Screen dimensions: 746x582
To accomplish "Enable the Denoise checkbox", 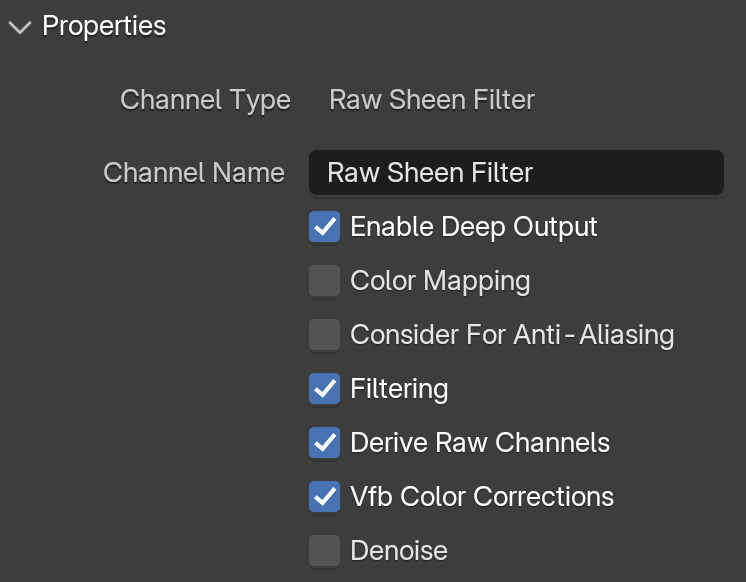I will [x=324, y=551].
